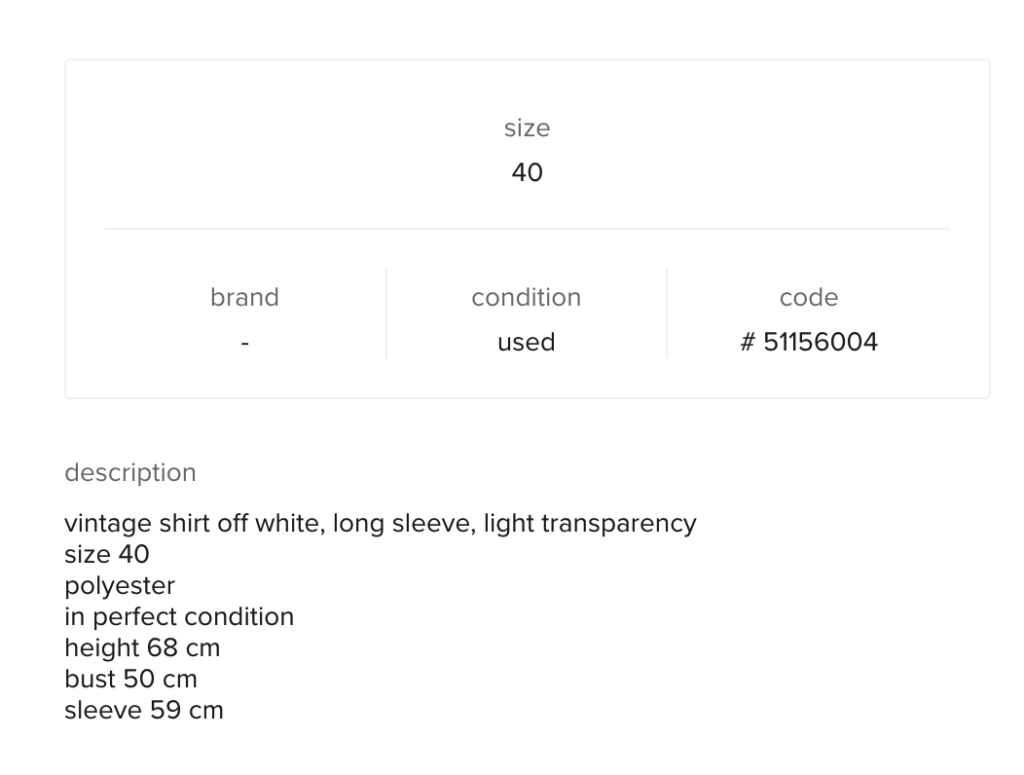Image resolution: width=1024 pixels, height=775 pixels.
Task: Click the used condition value
Action: coord(526,343)
